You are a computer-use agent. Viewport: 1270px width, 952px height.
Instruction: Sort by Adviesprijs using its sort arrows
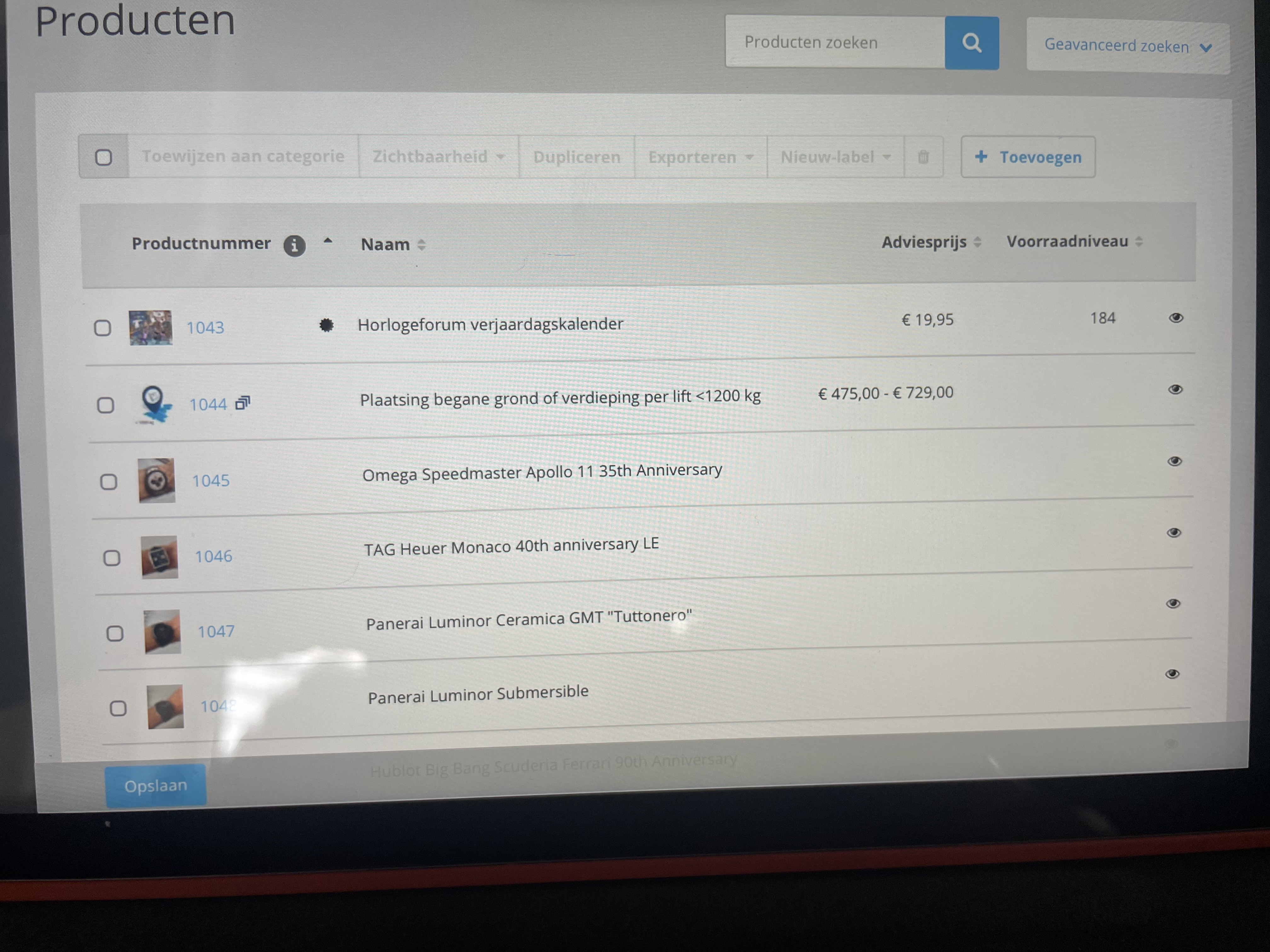pyautogui.click(x=977, y=242)
